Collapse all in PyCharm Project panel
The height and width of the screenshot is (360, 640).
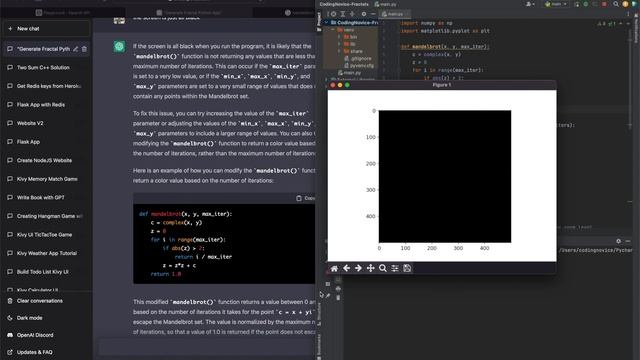pos(352,14)
